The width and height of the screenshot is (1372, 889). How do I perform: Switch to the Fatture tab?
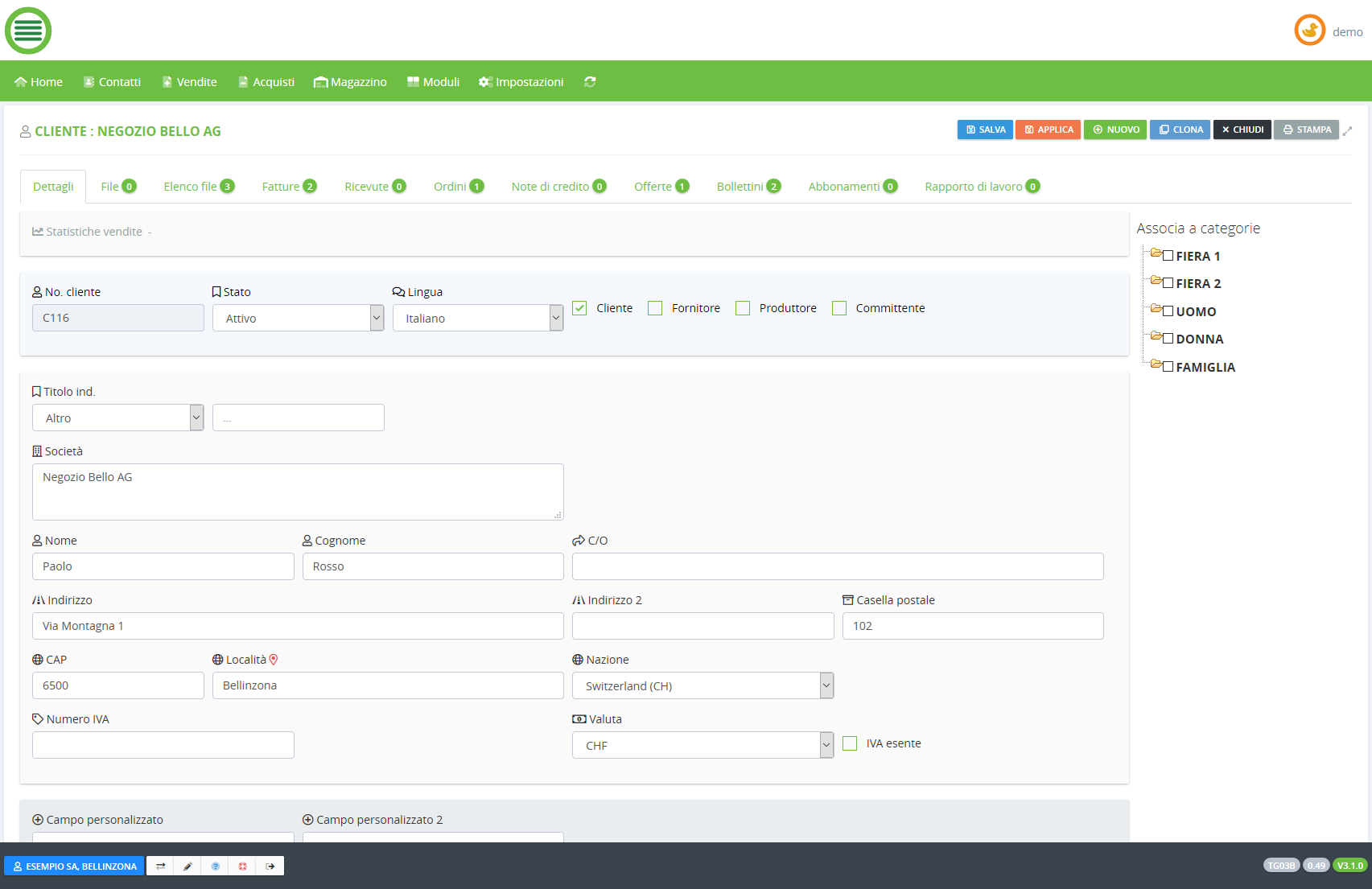coord(288,187)
